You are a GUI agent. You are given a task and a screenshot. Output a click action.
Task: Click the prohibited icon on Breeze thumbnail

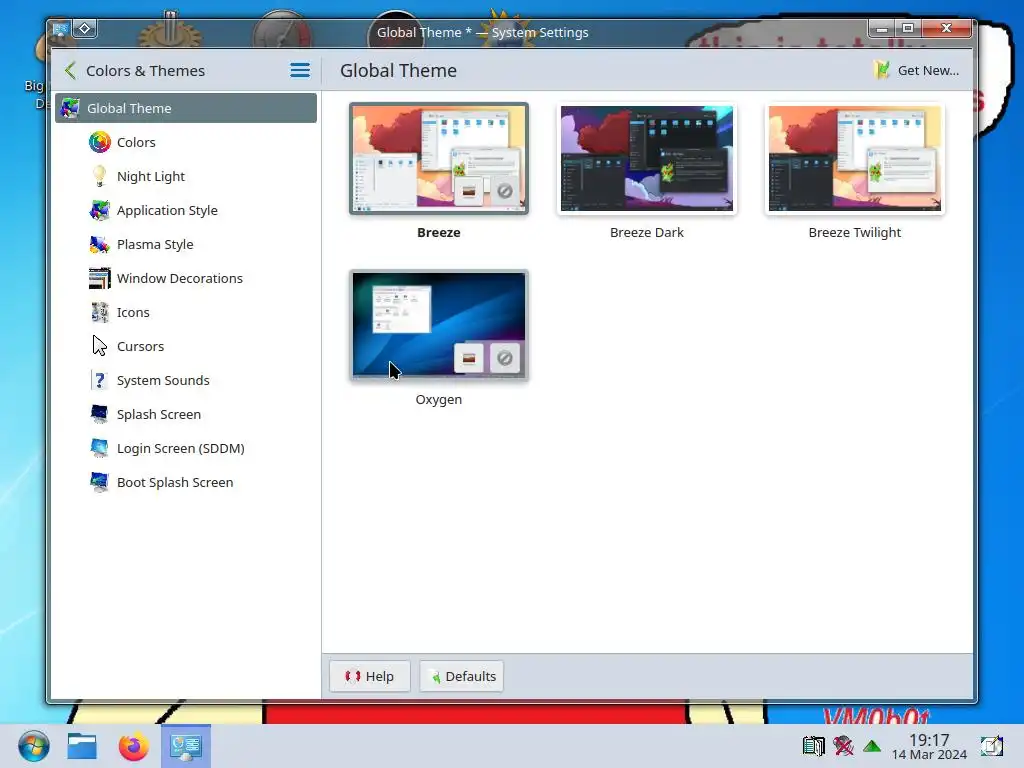click(505, 191)
